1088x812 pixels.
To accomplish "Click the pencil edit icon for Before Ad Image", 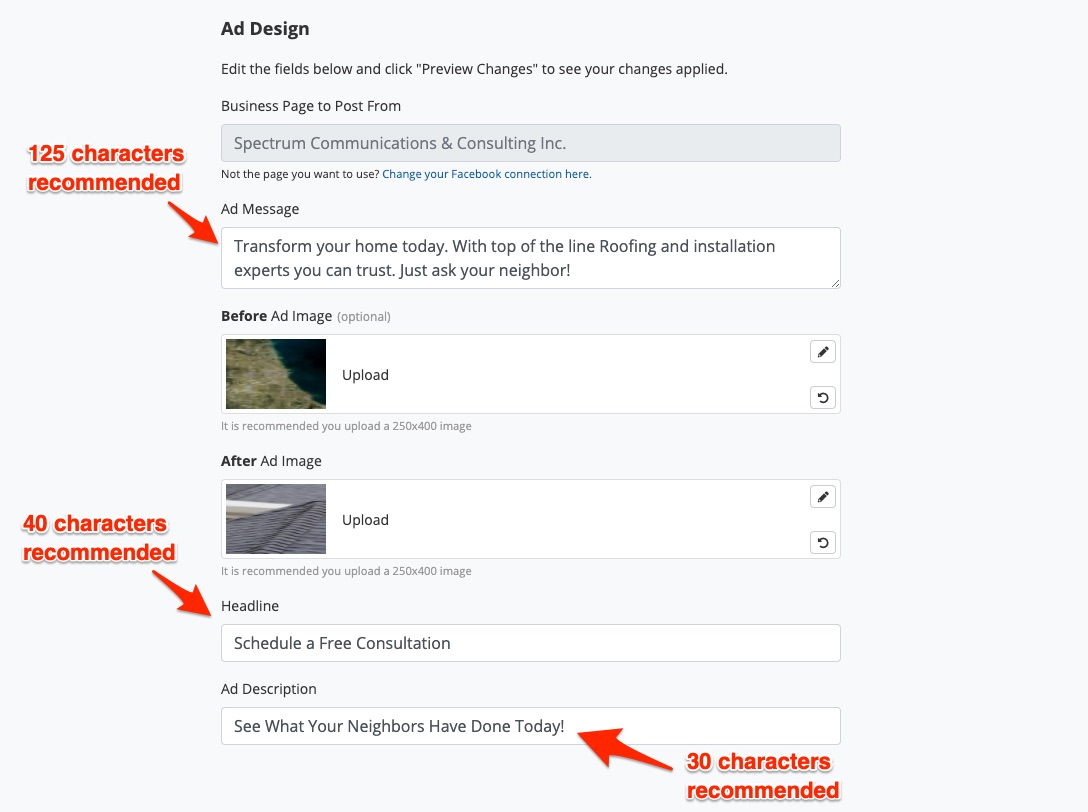I will pyautogui.click(x=823, y=352).
